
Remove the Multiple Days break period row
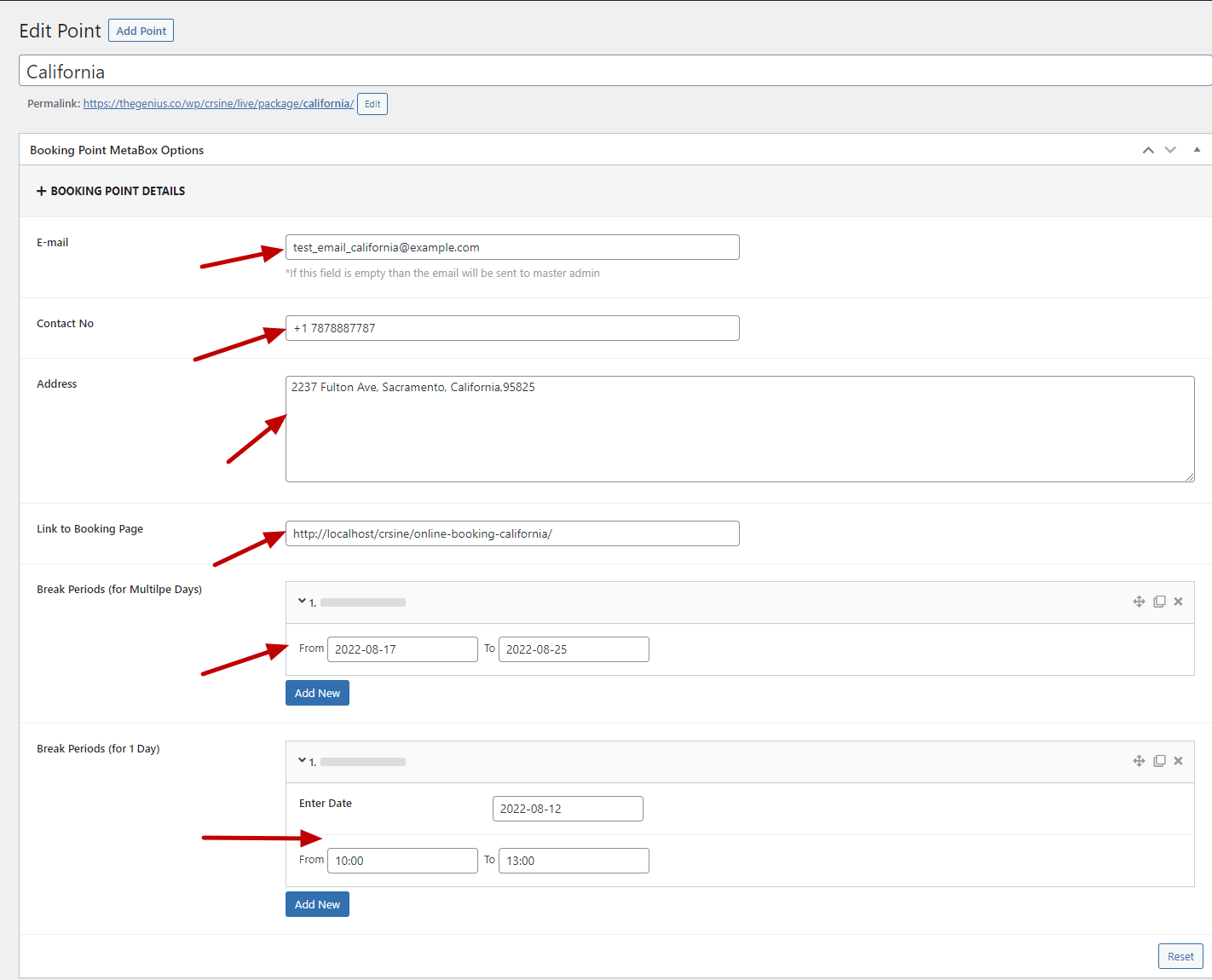1178,602
